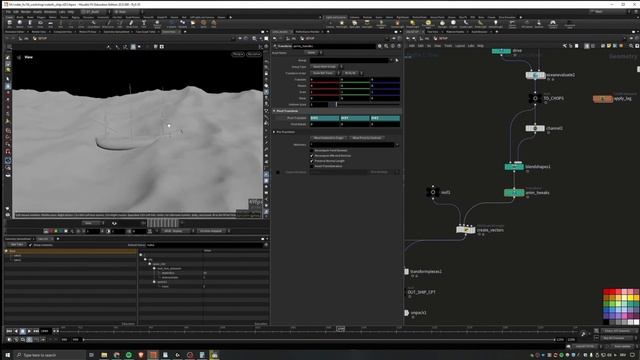Screen dimensions: 640x360
Task: Open the Asset Name dropdown
Action: point(314,53)
